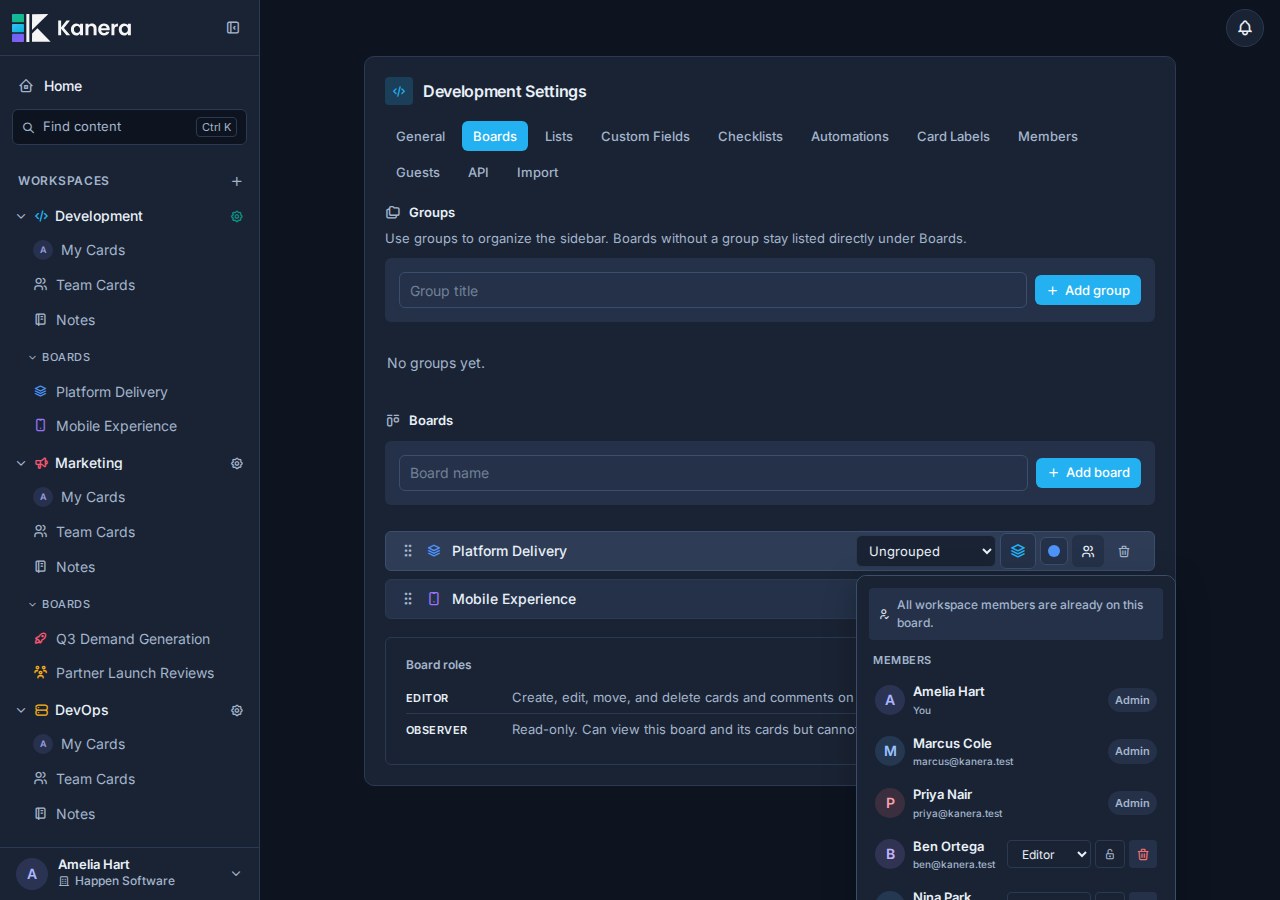This screenshot has width=1280, height=900.
Task: Switch to Members tab
Action: (x=1048, y=136)
